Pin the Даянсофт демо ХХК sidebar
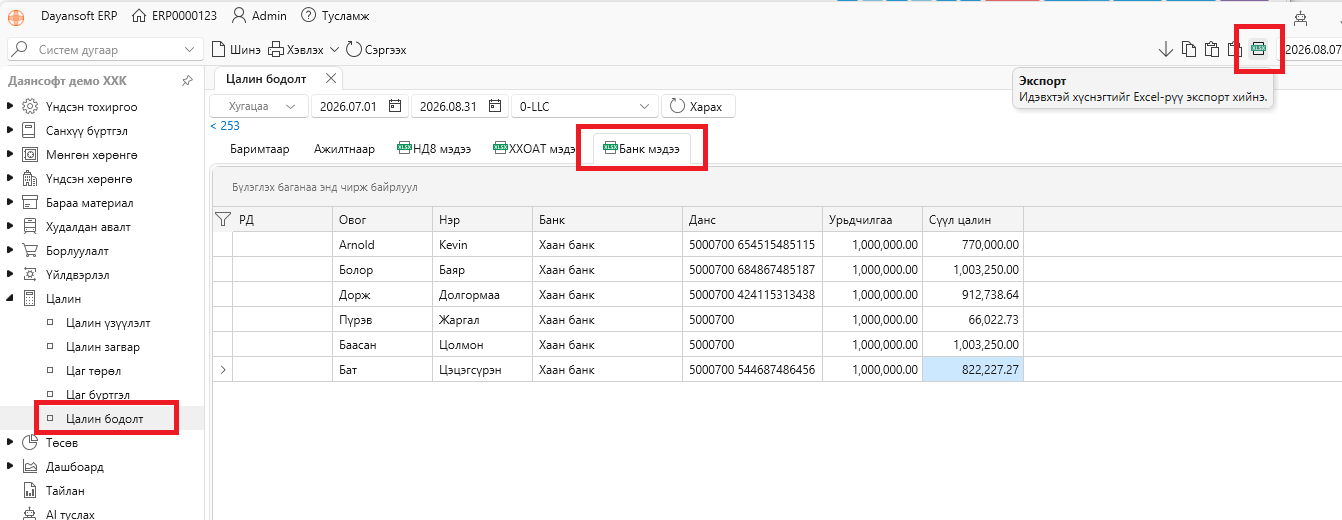Screen dimensions: 1342x520 click(x=187, y=81)
